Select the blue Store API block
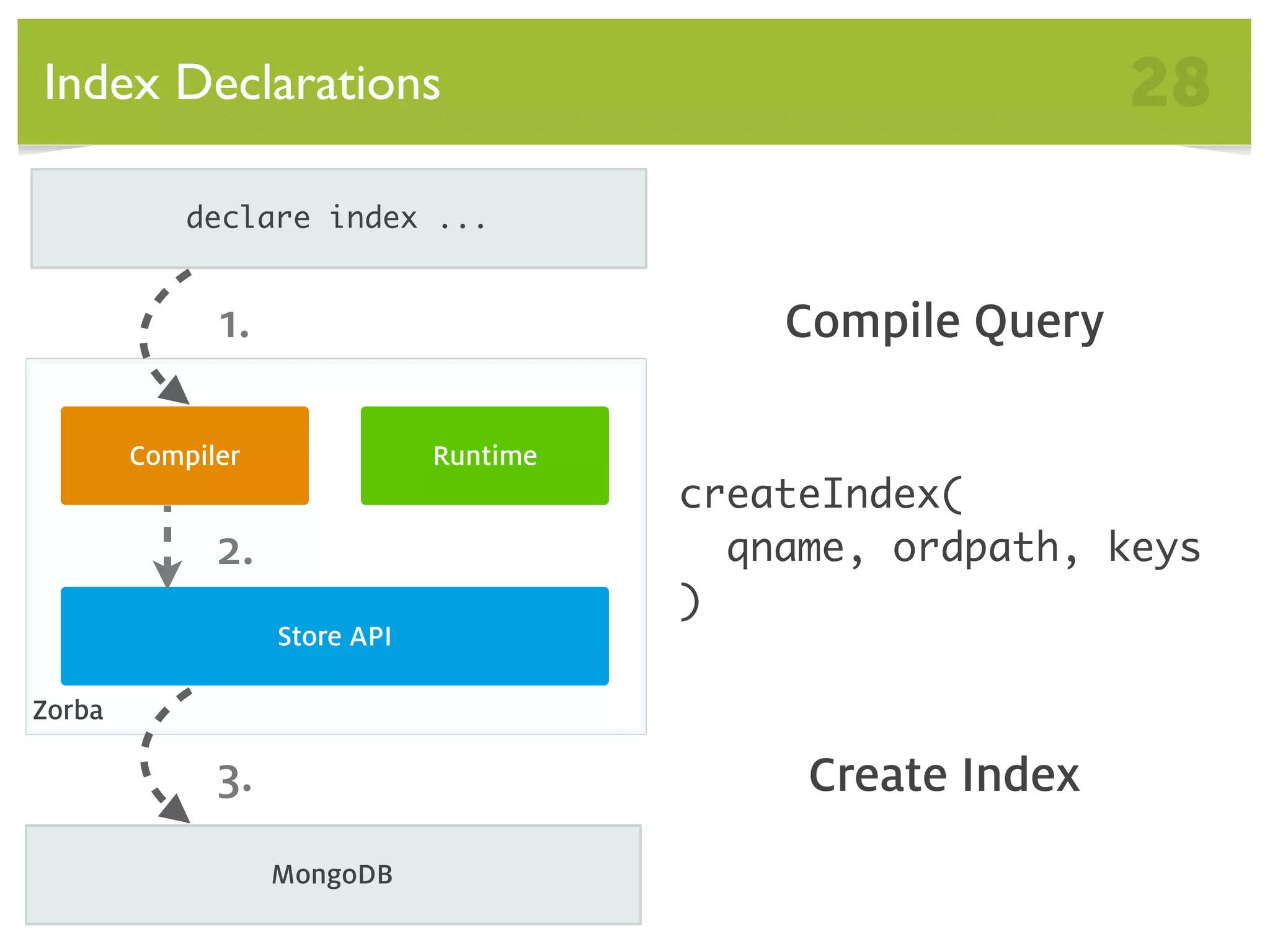Image resolution: width=1270 pixels, height=952 pixels. coord(334,636)
